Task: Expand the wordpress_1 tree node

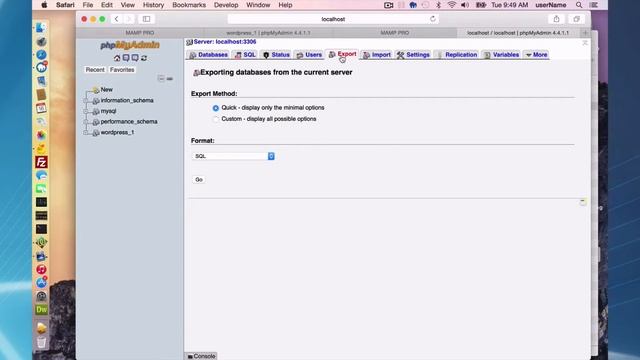Action: 86,133
